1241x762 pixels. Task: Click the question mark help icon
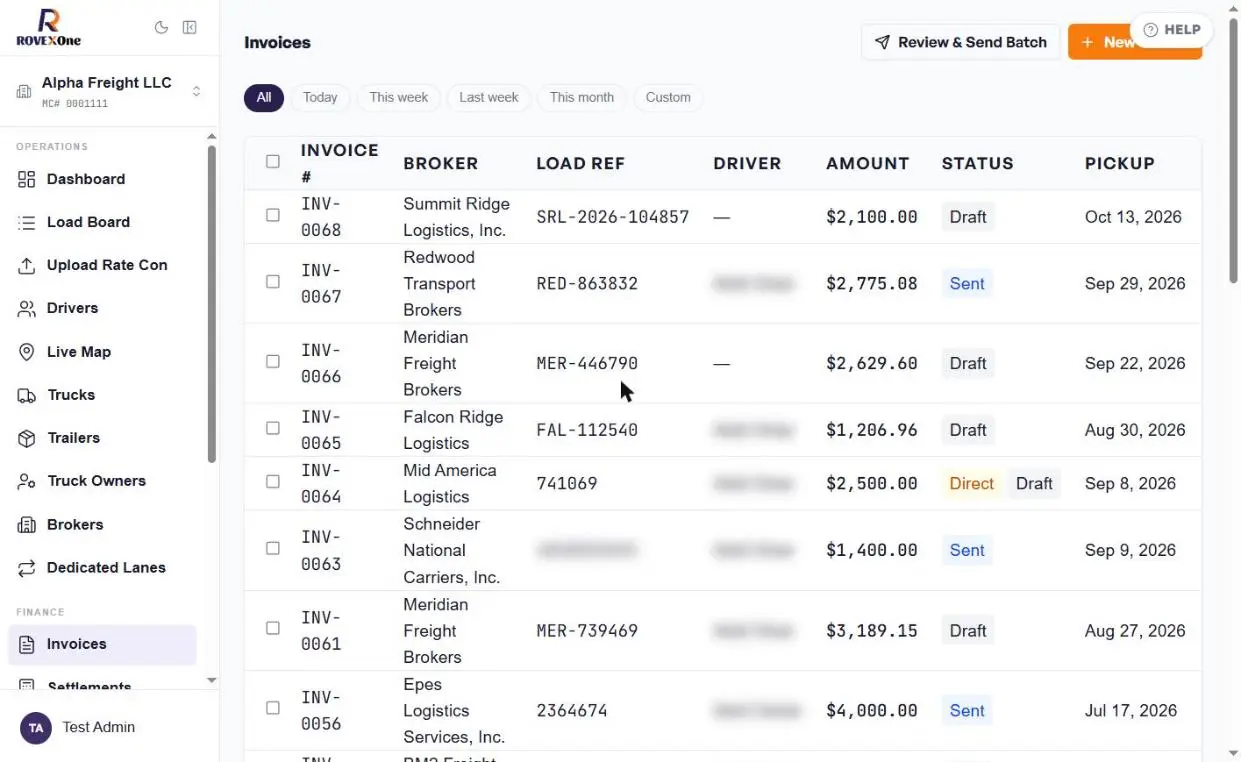[1150, 30]
